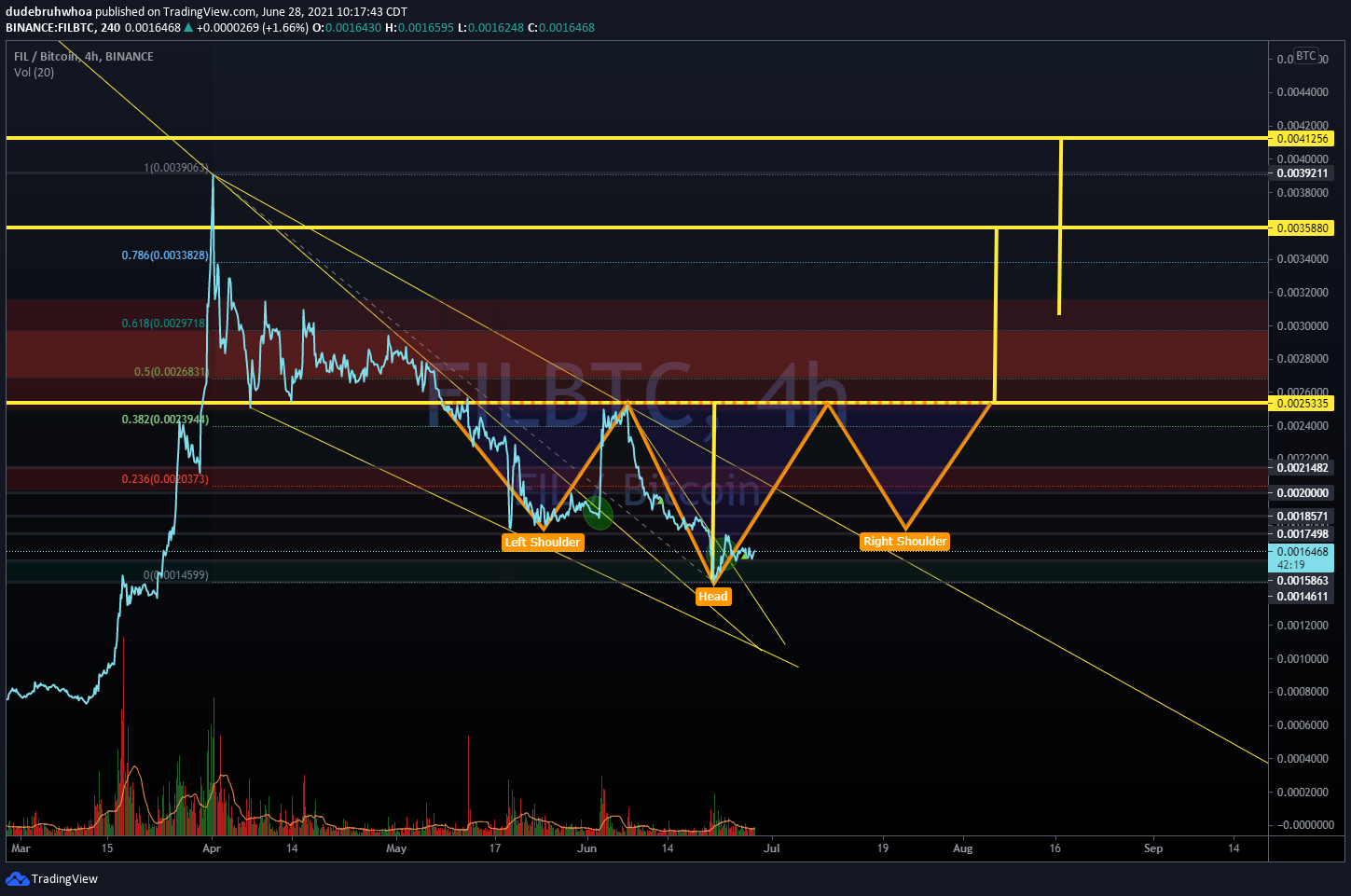Click the Fib 1(0.0039063) level label

(176, 168)
